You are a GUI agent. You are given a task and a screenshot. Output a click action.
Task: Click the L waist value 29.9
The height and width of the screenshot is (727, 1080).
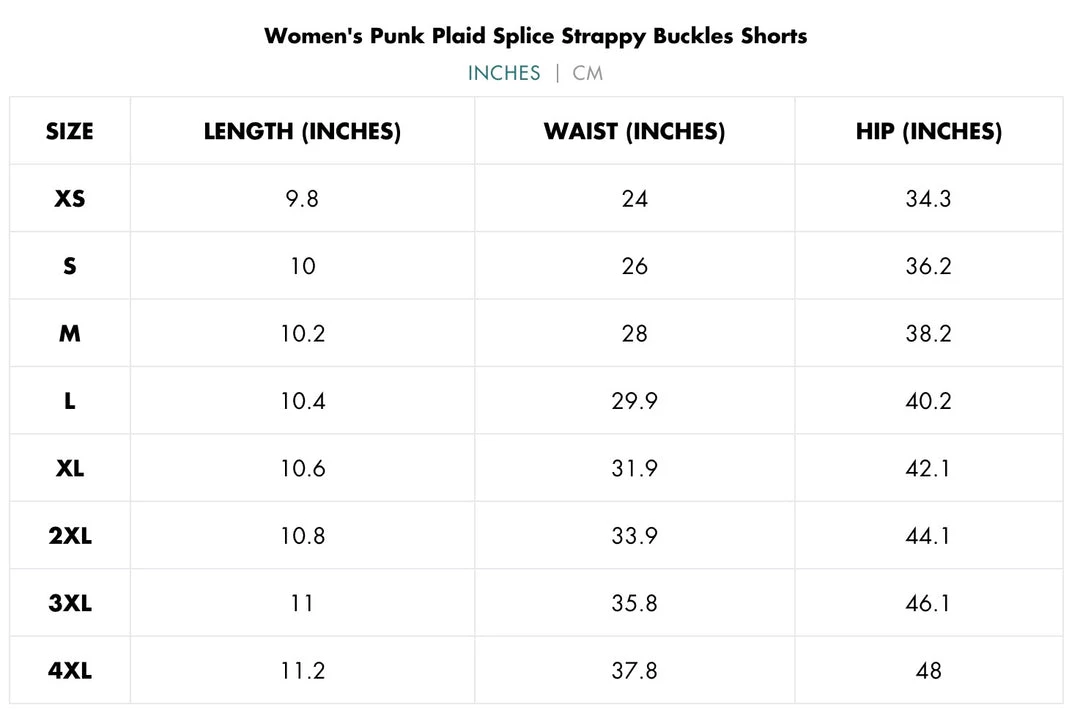point(634,401)
